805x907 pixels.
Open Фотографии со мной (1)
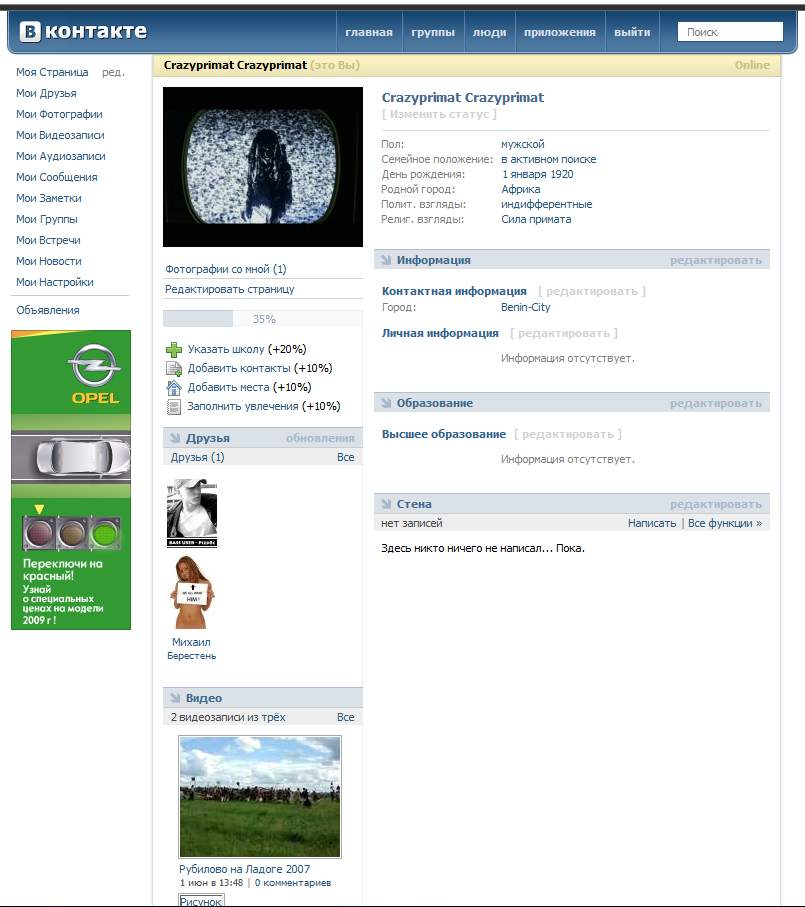226,269
